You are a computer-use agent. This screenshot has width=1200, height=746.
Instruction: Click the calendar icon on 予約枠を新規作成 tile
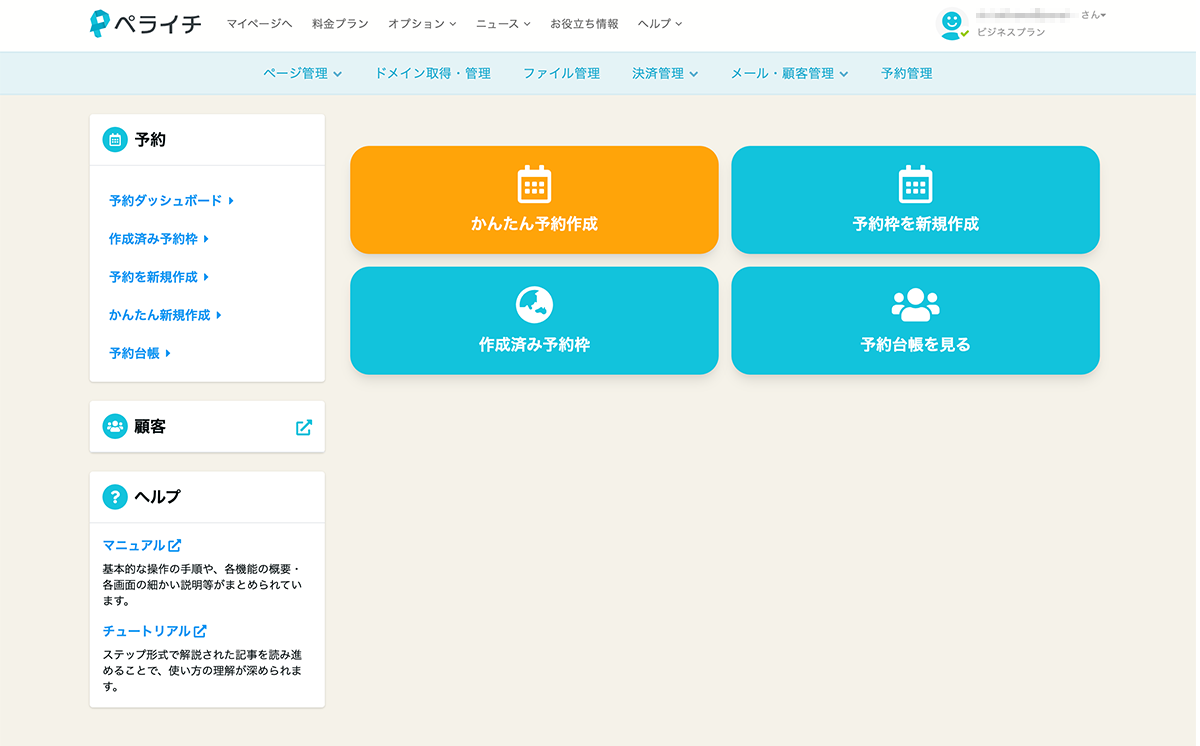coord(915,185)
